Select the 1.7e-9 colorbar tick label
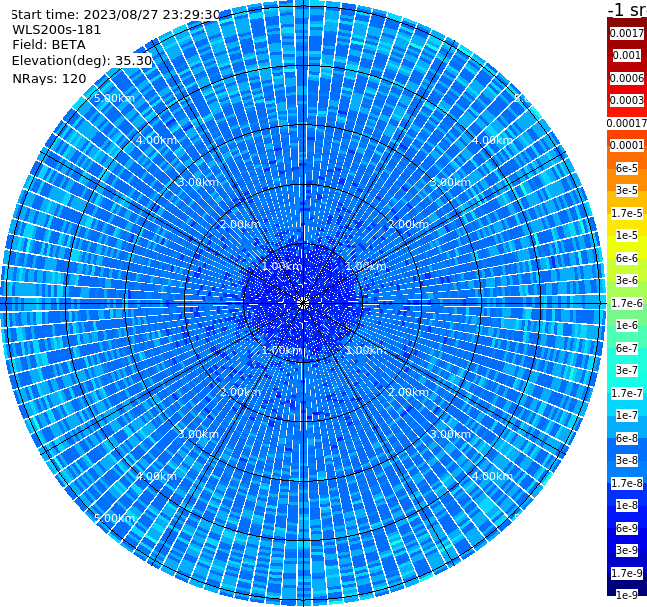Image resolution: width=647 pixels, height=607 pixels. [627, 573]
